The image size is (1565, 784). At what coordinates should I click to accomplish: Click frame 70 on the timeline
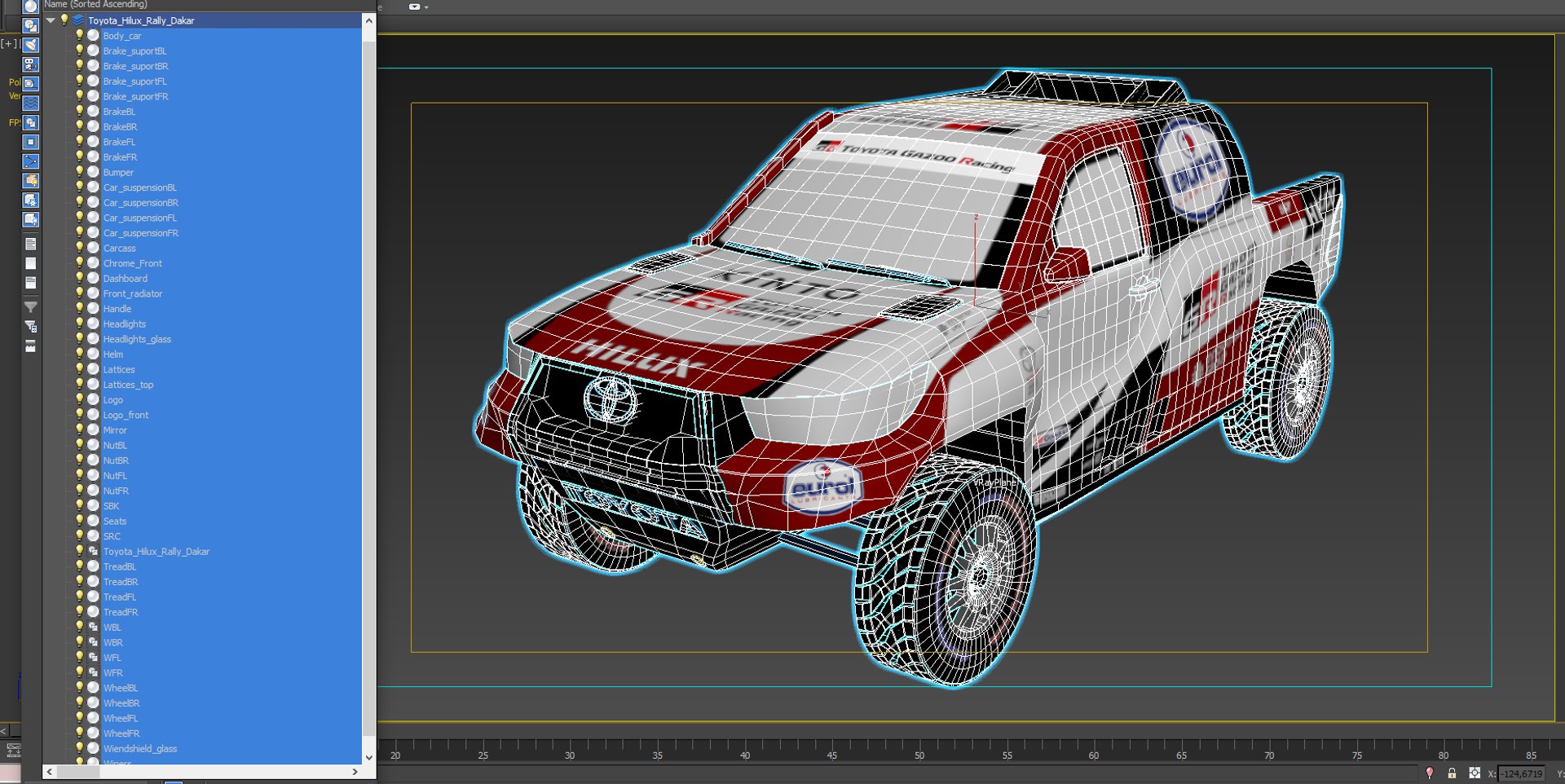click(1269, 755)
